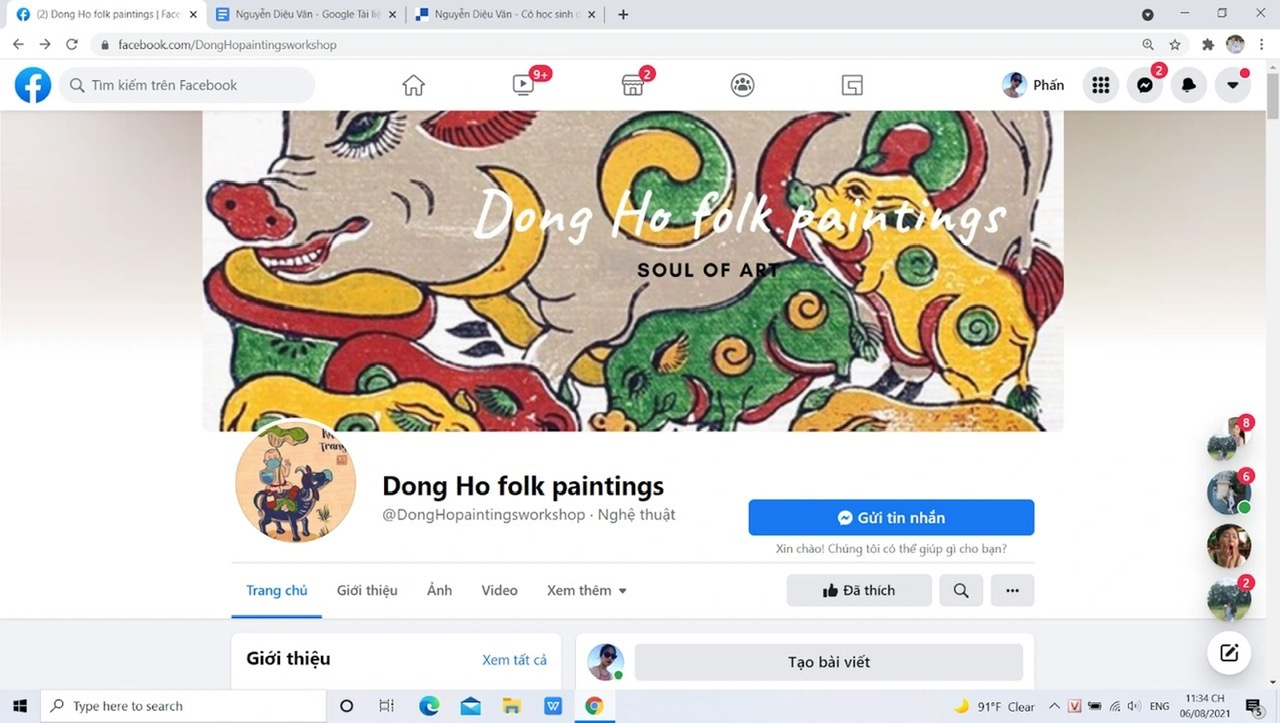Open the Xem tất cả link
This screenshot has width=1280, height=723.
tap(514, 660)
